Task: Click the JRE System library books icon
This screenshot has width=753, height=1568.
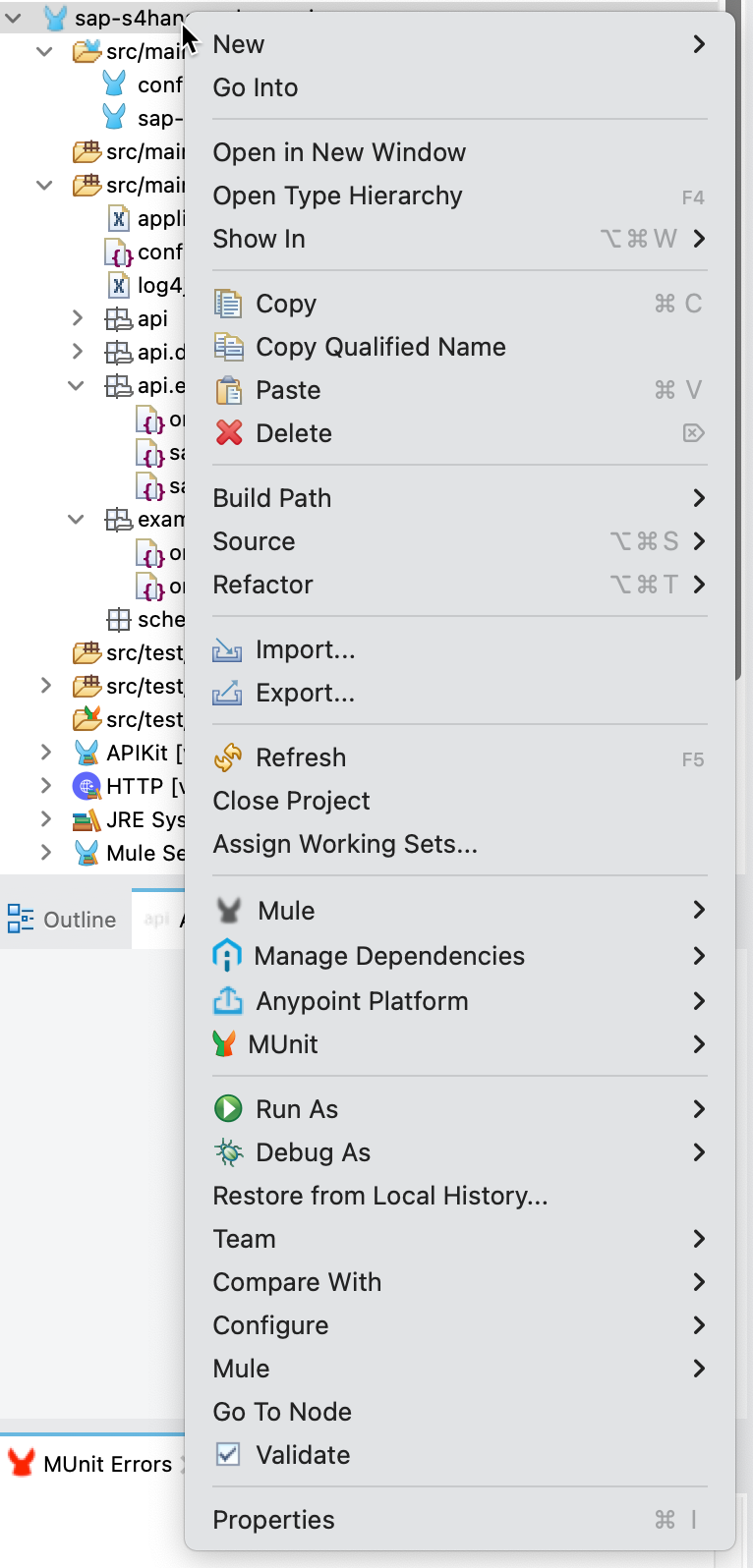Action: click(87, 819)
